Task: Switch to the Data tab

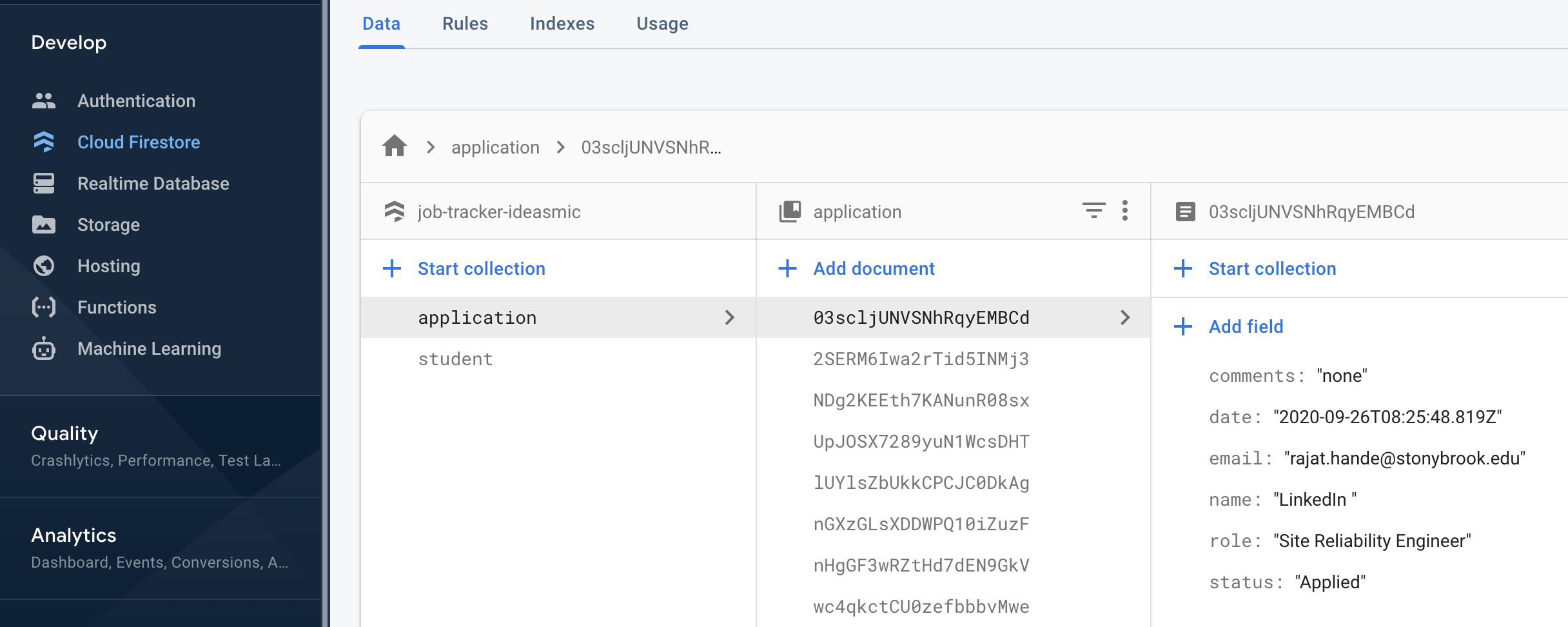Action: click(x=382, y=24)
